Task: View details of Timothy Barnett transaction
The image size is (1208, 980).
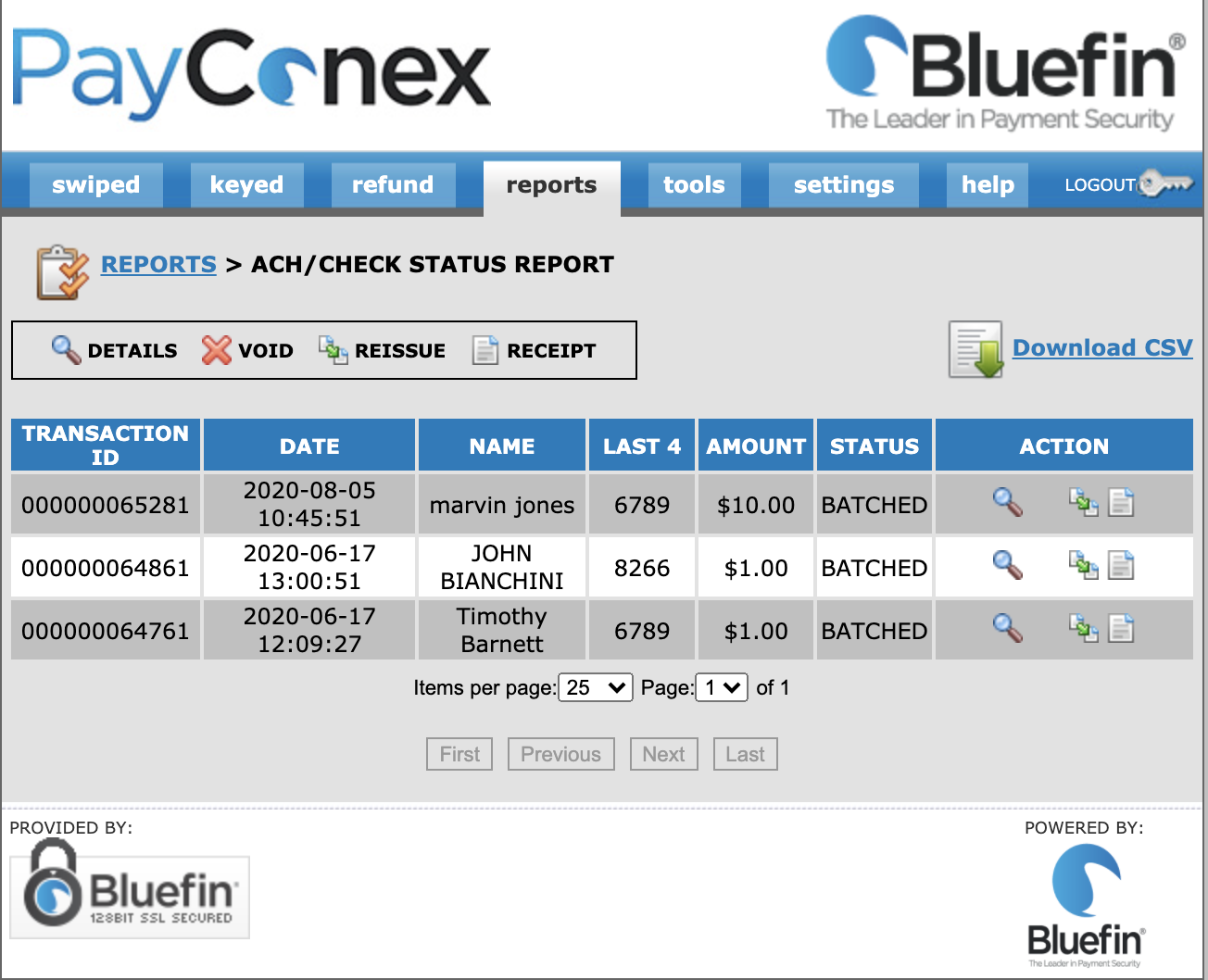Action: pyautogui.click(x=1007, y=628)
